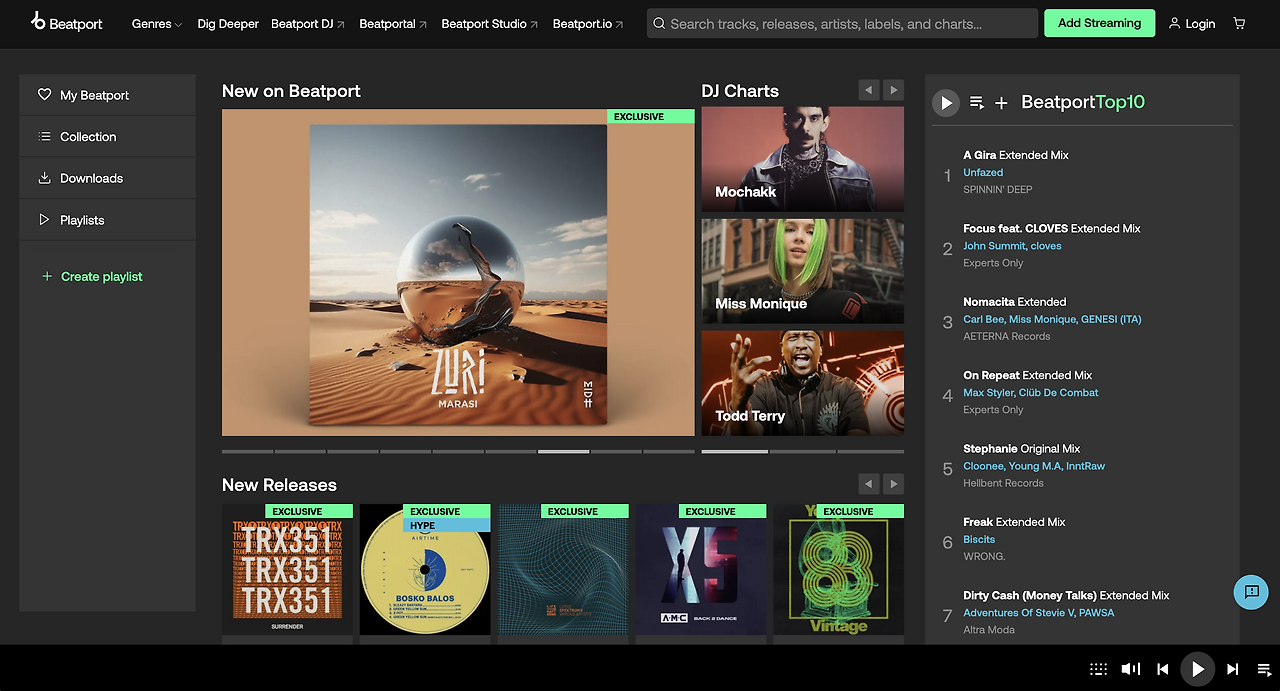The image size is (1280, 691).
Task: Open label Hellbent Records
Action: point(1003,483)
